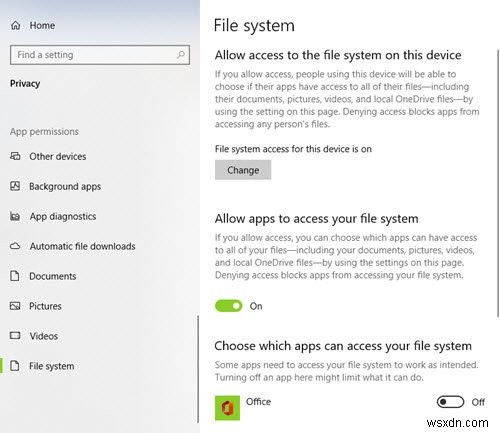
Task: Click the Automatic file downloads cloud icon
Action: point(15,246)
